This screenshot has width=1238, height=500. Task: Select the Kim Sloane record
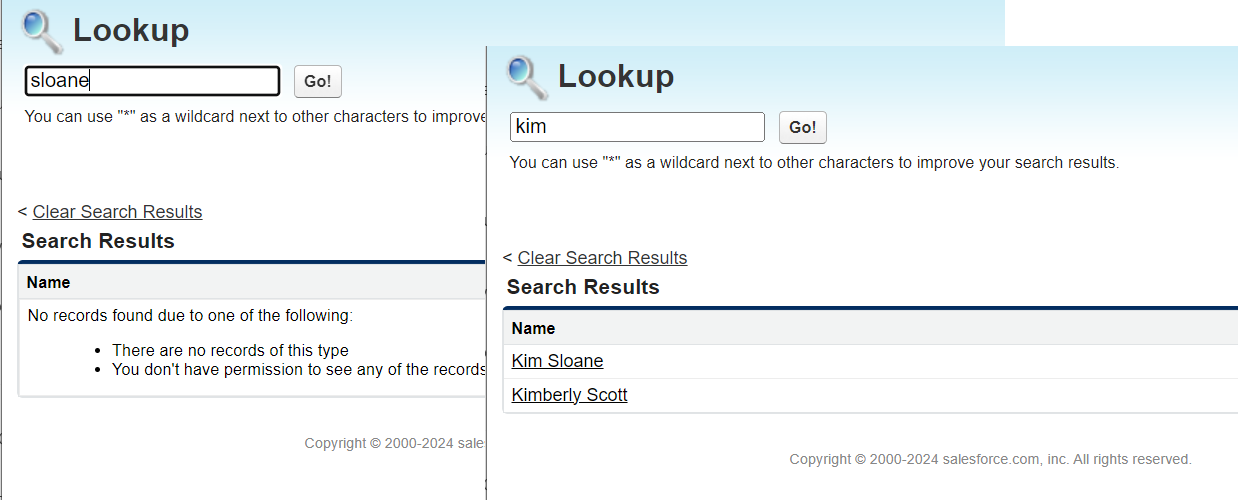[x=557, y=361]
